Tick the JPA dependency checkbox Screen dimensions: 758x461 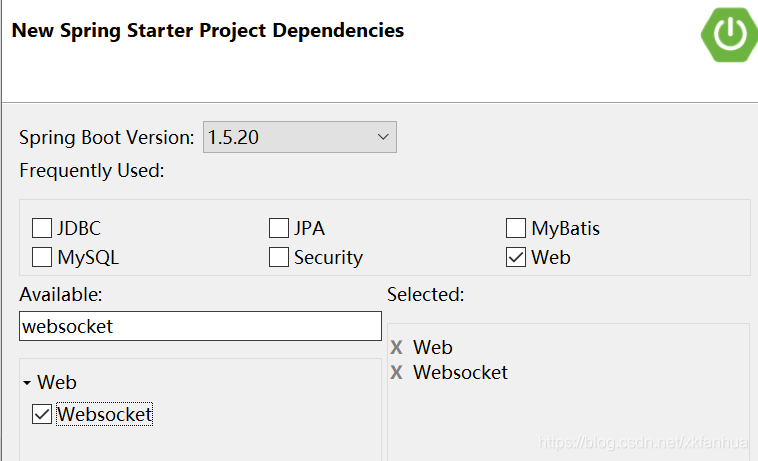pos(279,228)
